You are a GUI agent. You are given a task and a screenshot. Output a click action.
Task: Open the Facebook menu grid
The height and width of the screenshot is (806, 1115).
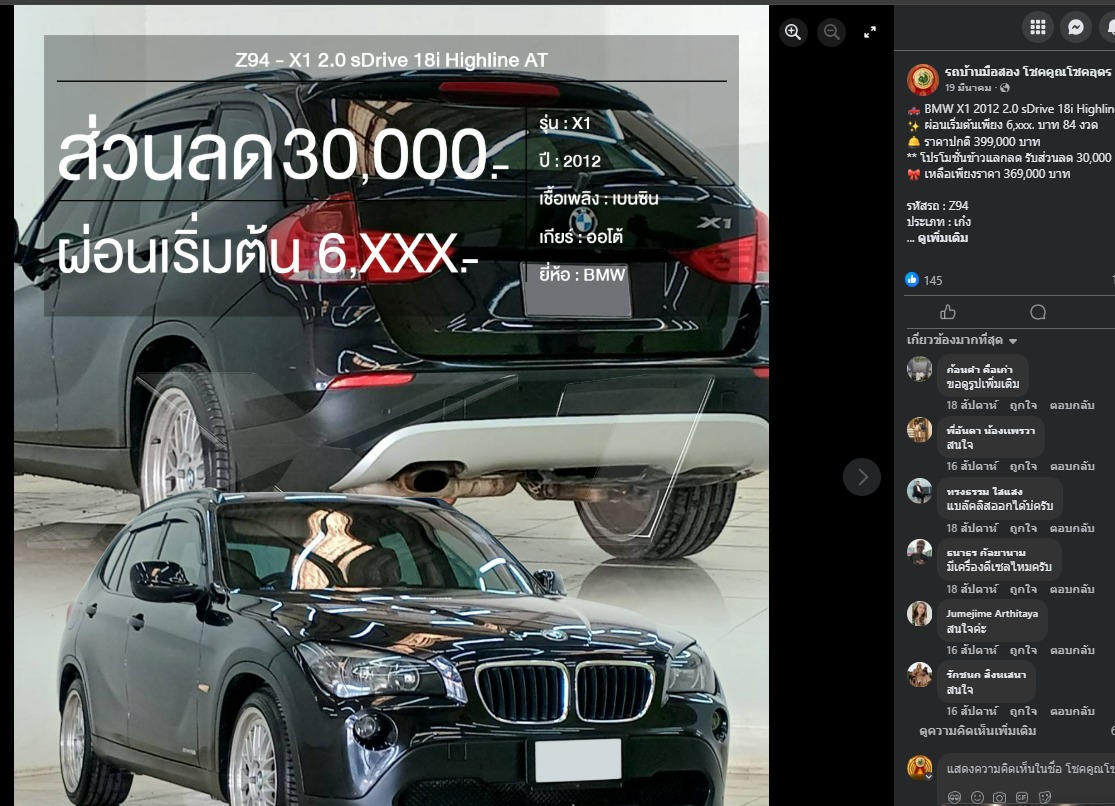(1037, 27)
